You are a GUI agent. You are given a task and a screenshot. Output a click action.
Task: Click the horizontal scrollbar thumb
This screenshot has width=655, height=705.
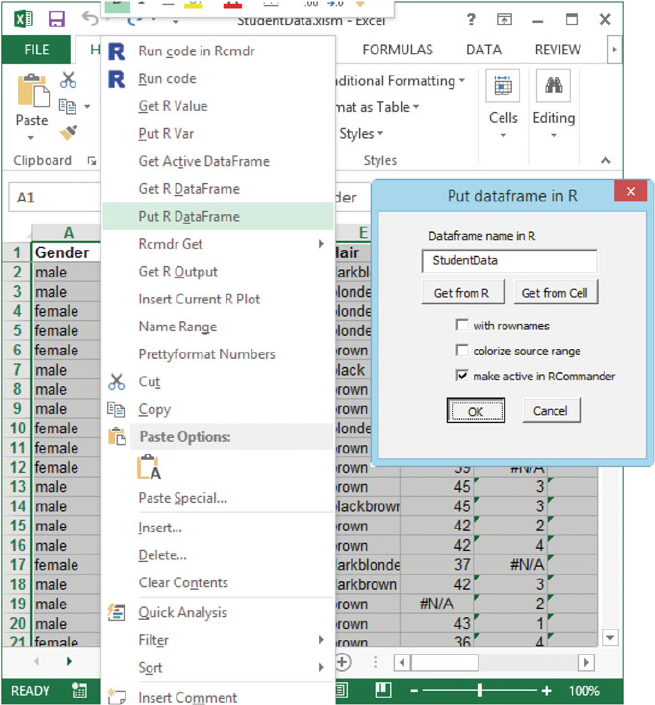[445, 662]
